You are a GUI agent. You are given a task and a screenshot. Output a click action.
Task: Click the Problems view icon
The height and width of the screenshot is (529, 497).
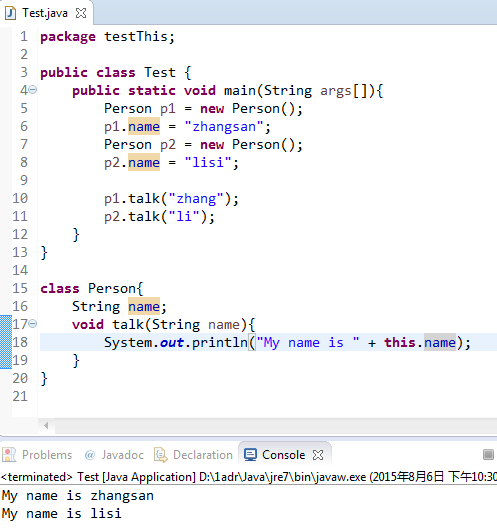coord(9,455)
